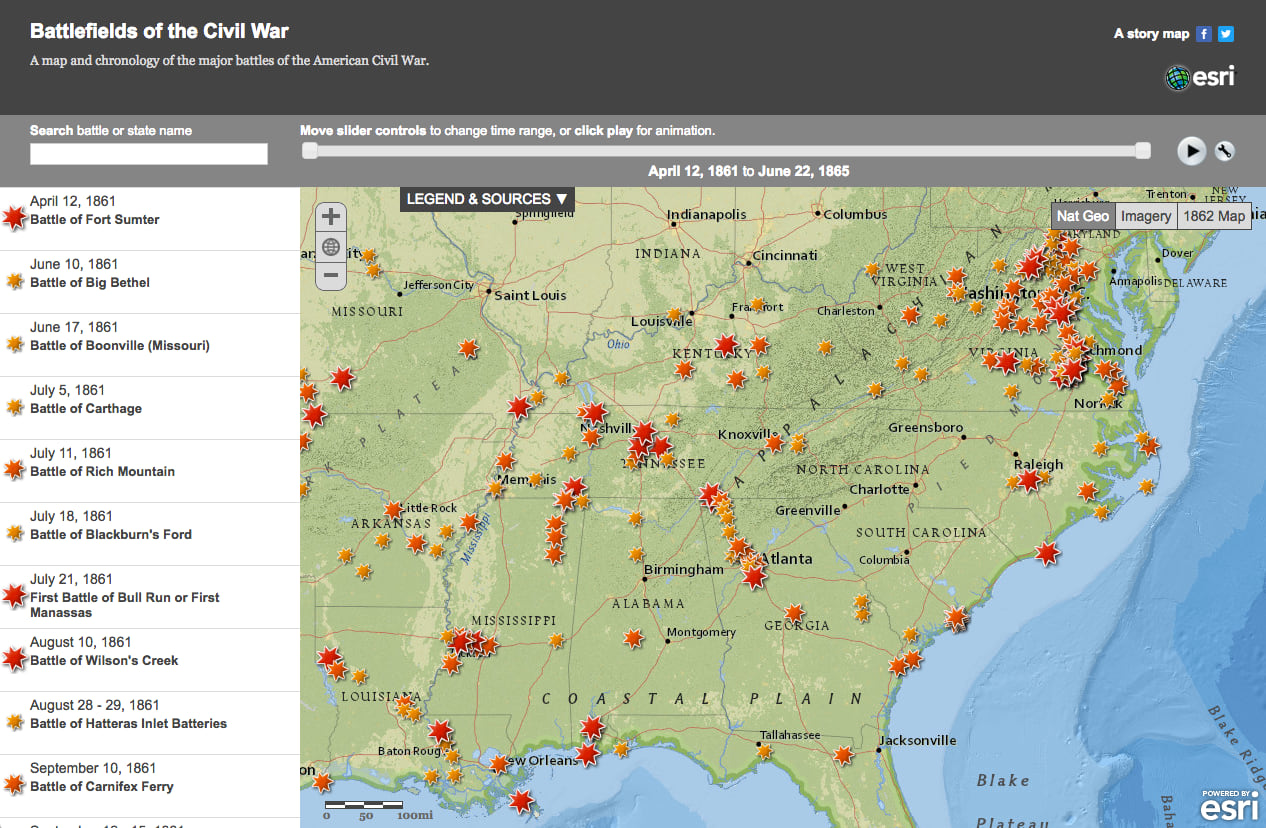This screenshot has height=828, width=1266.
Task: Click the Fort Sumter star icon in list
Action: click(14, 217)
